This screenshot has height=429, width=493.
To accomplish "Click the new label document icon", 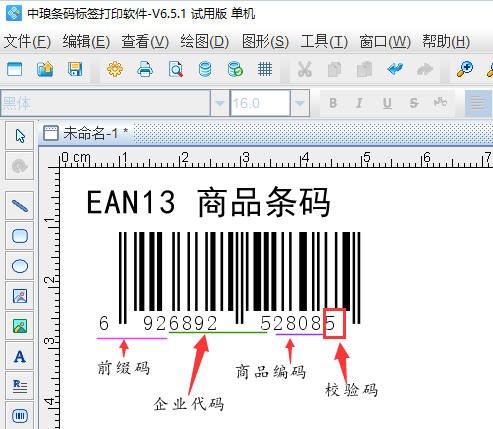I will point(15,69).
